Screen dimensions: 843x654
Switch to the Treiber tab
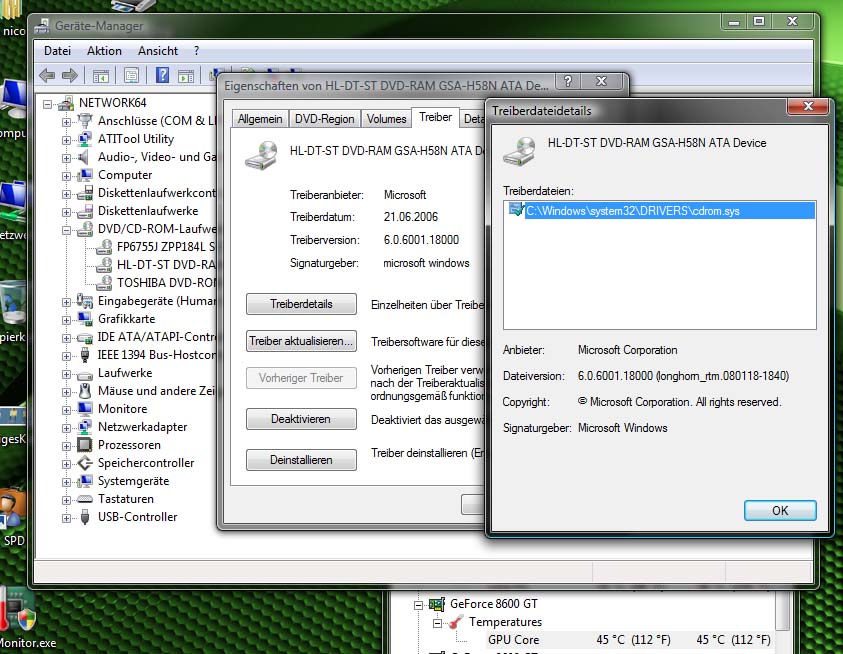(x=435, y=117)
